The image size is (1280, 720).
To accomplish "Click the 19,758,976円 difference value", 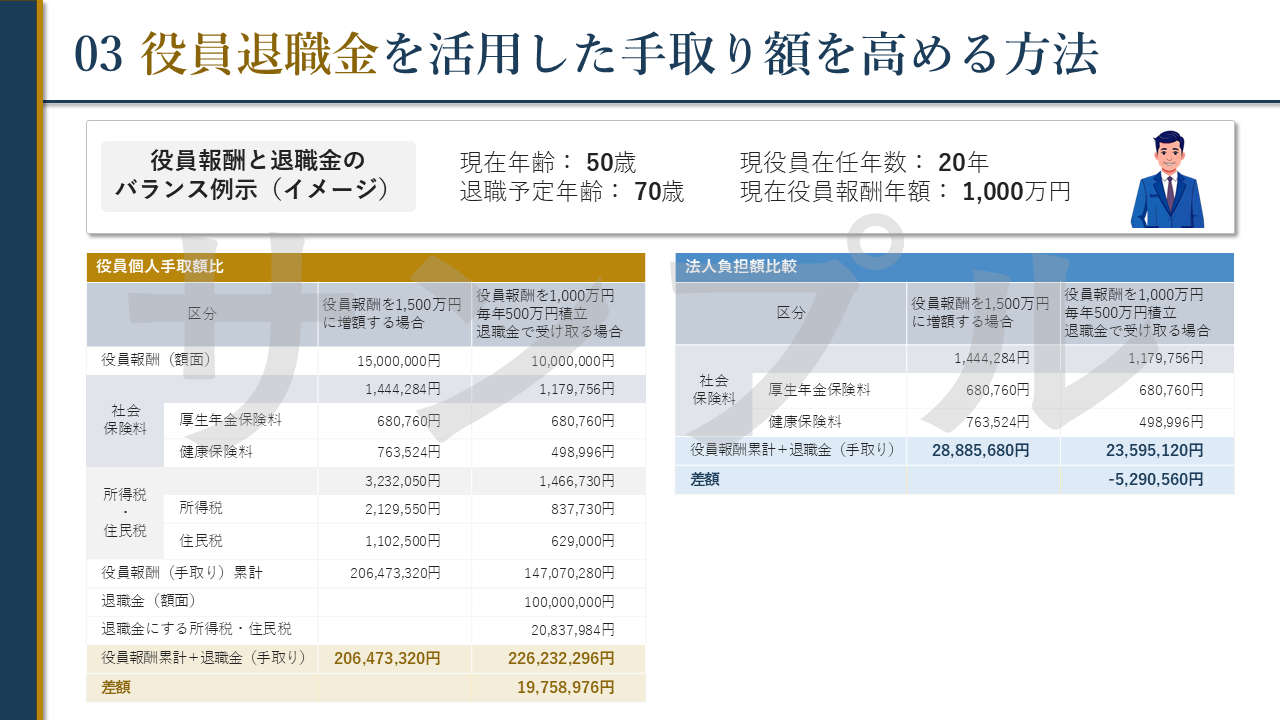I will pos(565,688).
